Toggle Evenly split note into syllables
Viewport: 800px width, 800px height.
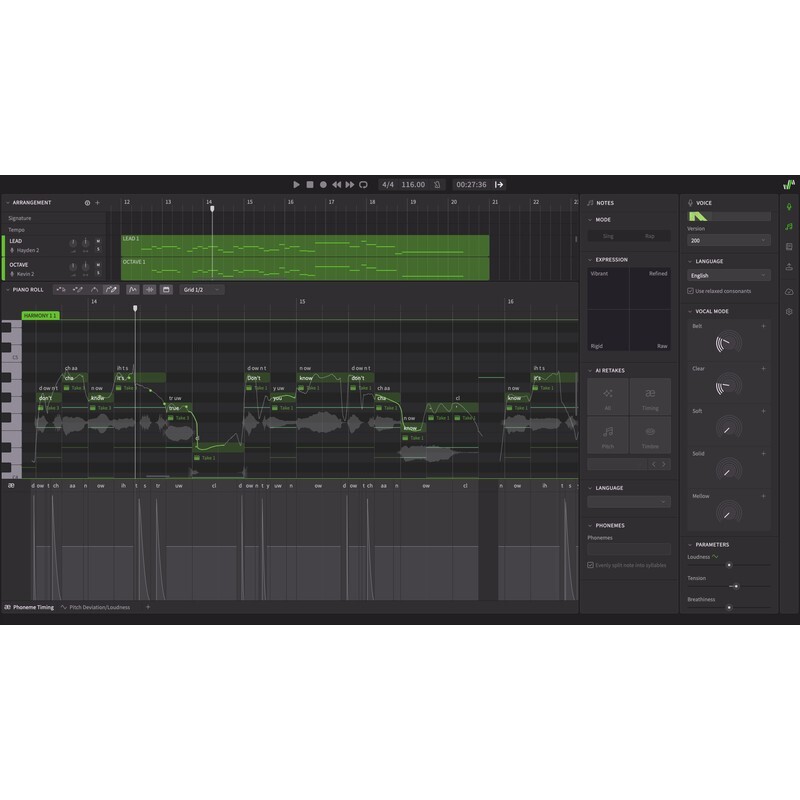click(592, 565)
